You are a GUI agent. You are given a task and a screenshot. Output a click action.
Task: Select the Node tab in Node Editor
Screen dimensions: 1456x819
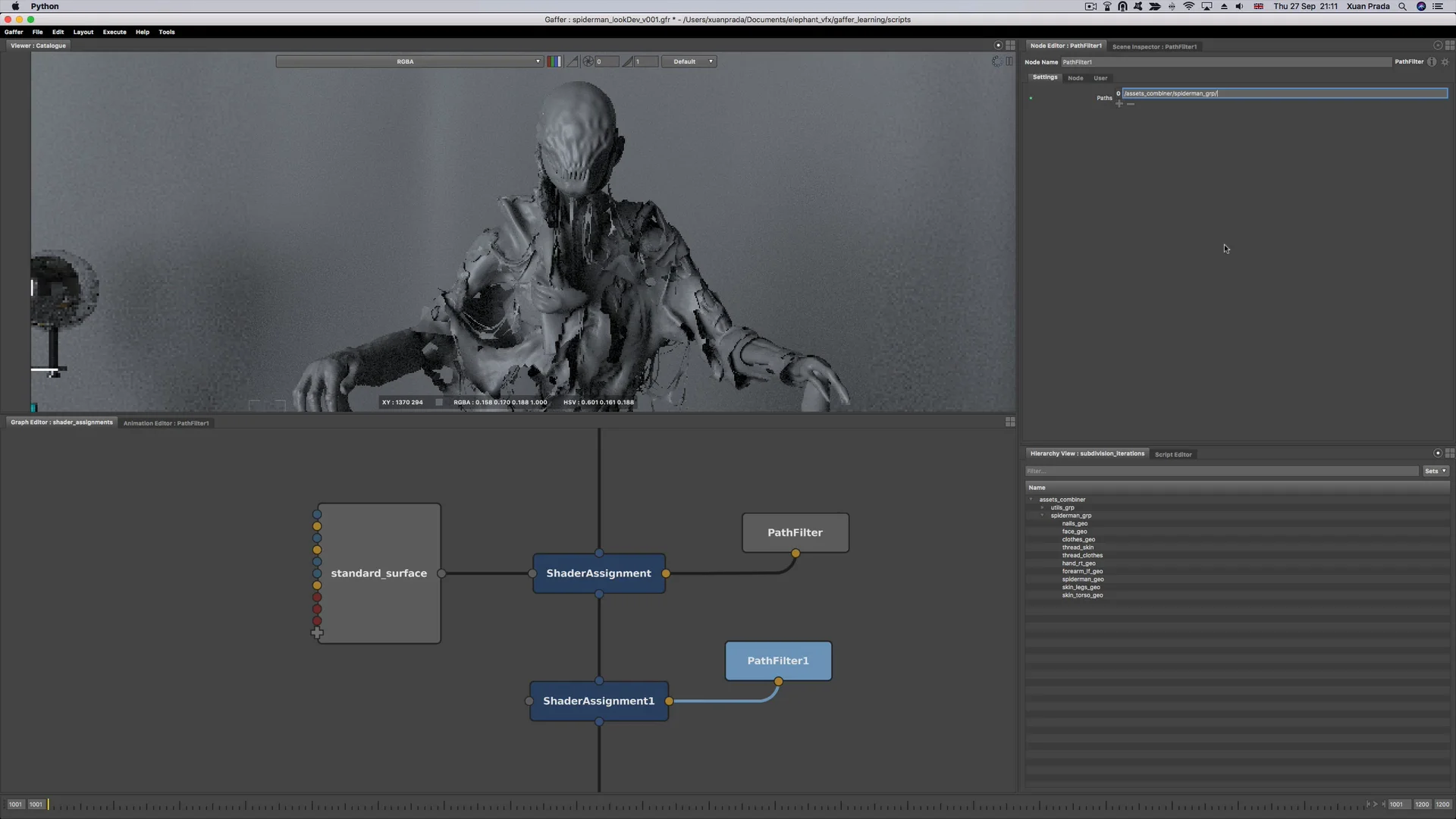1075,78
